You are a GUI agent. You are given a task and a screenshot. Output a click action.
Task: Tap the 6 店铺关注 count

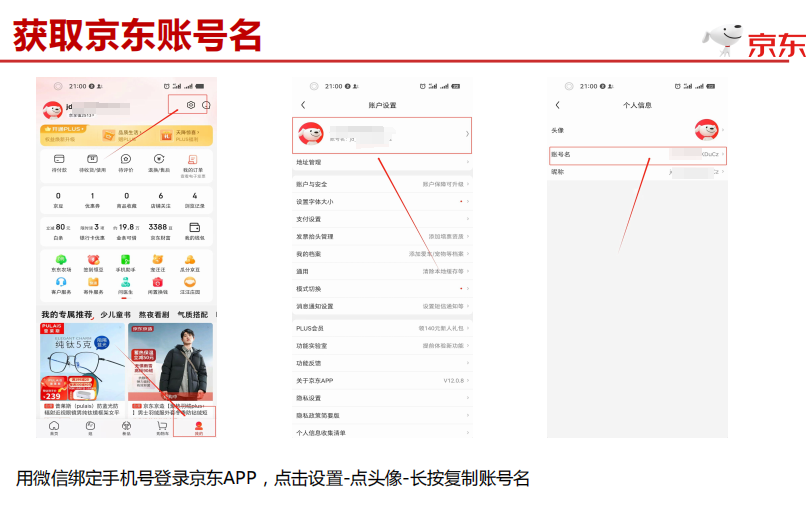[x=161, y=200]
